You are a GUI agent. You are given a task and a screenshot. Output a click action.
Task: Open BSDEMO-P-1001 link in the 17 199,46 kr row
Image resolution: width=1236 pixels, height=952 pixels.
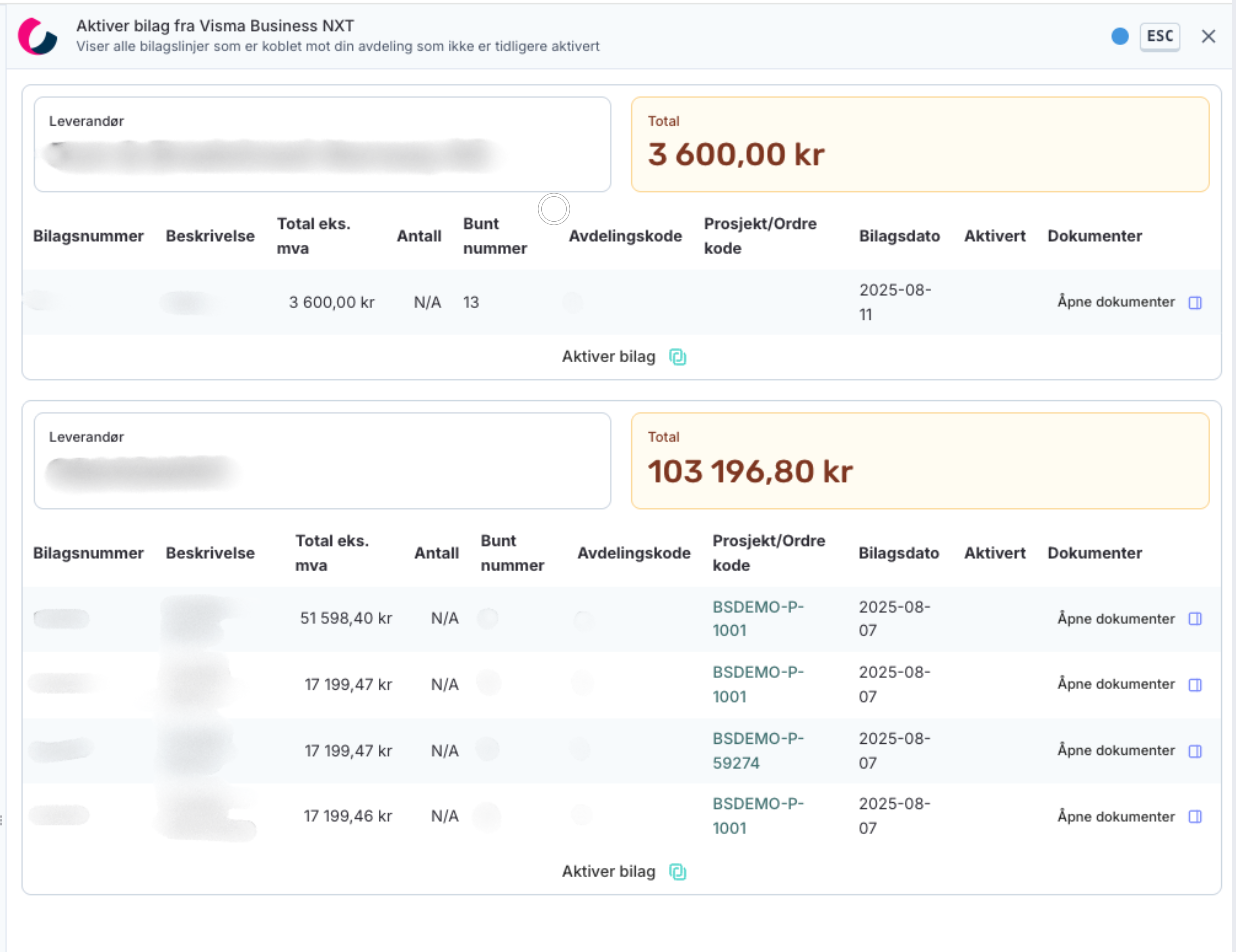tap(758, 816)
